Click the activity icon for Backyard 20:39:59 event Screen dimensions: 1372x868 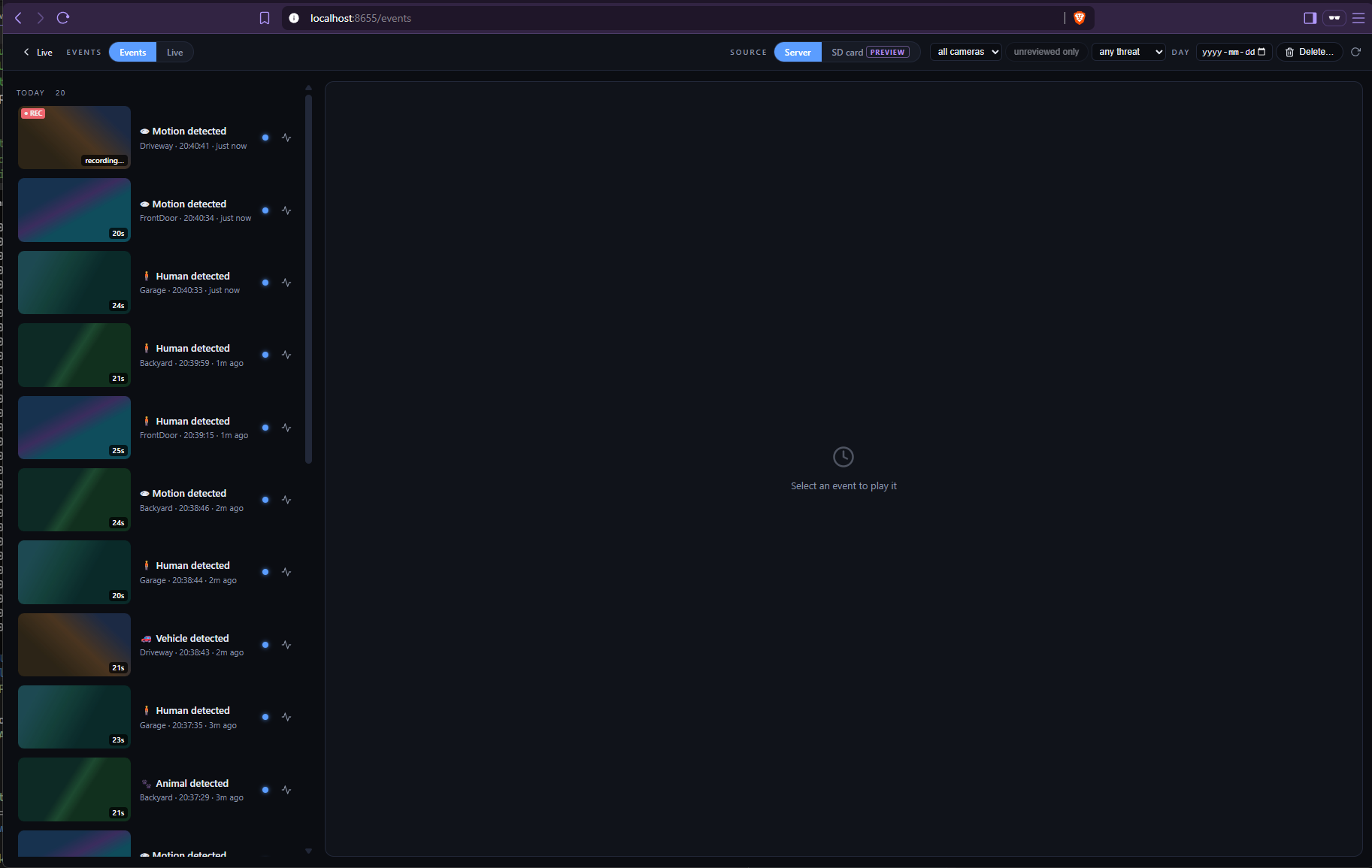pyautogui.click(x=286, y=355)
